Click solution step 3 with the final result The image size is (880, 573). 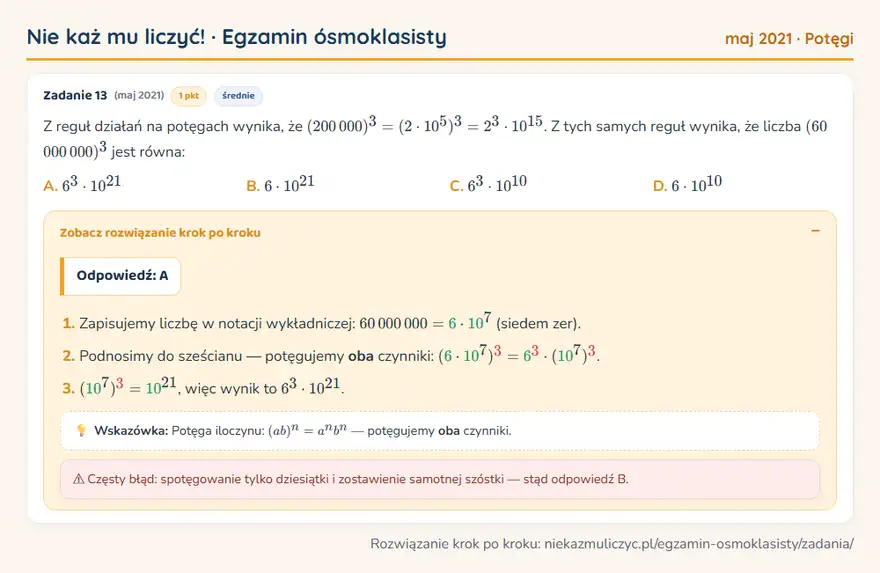203,387
